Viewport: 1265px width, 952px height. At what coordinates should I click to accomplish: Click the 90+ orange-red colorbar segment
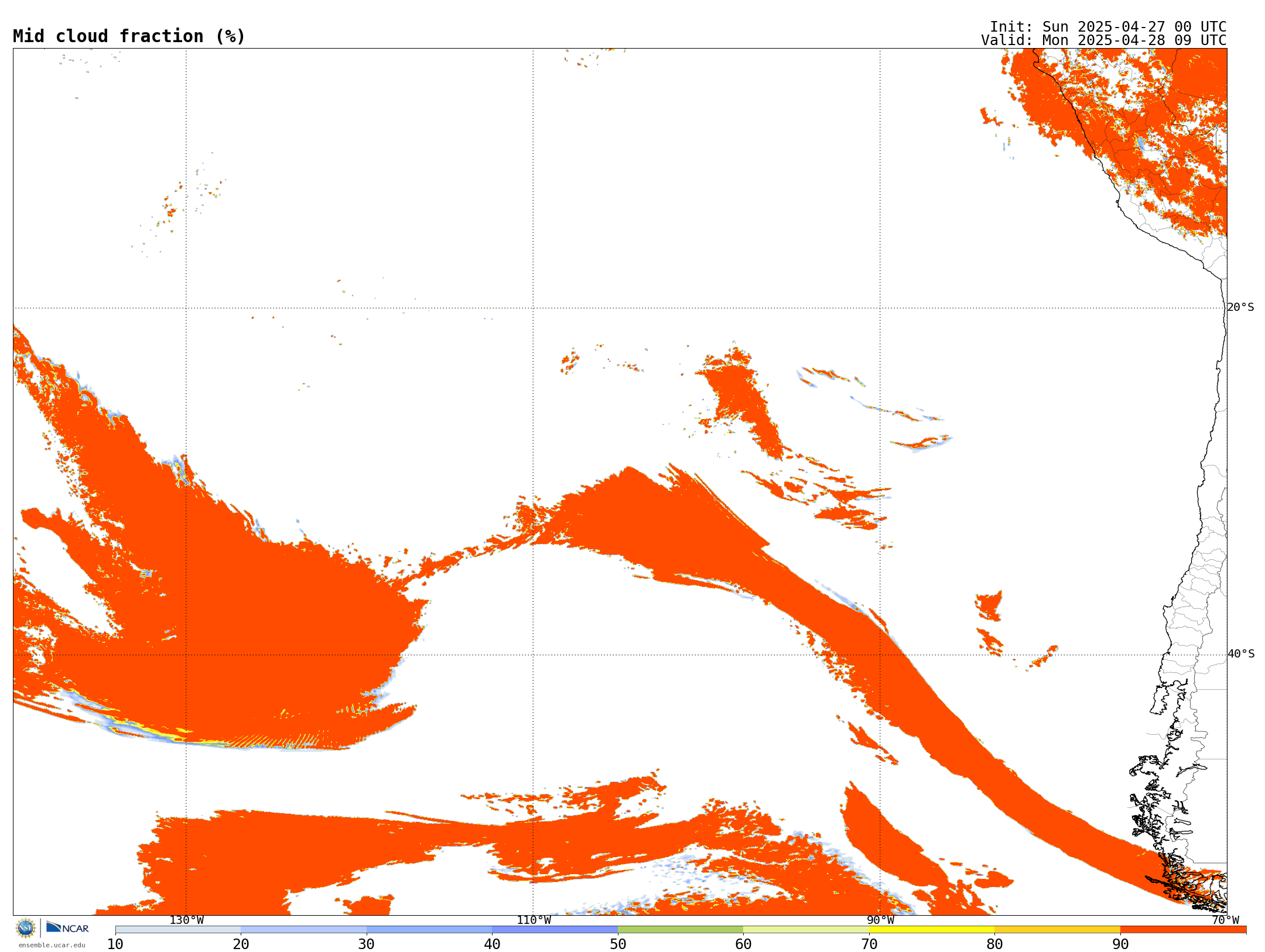pyautogui.click(x=1183, y=930)
